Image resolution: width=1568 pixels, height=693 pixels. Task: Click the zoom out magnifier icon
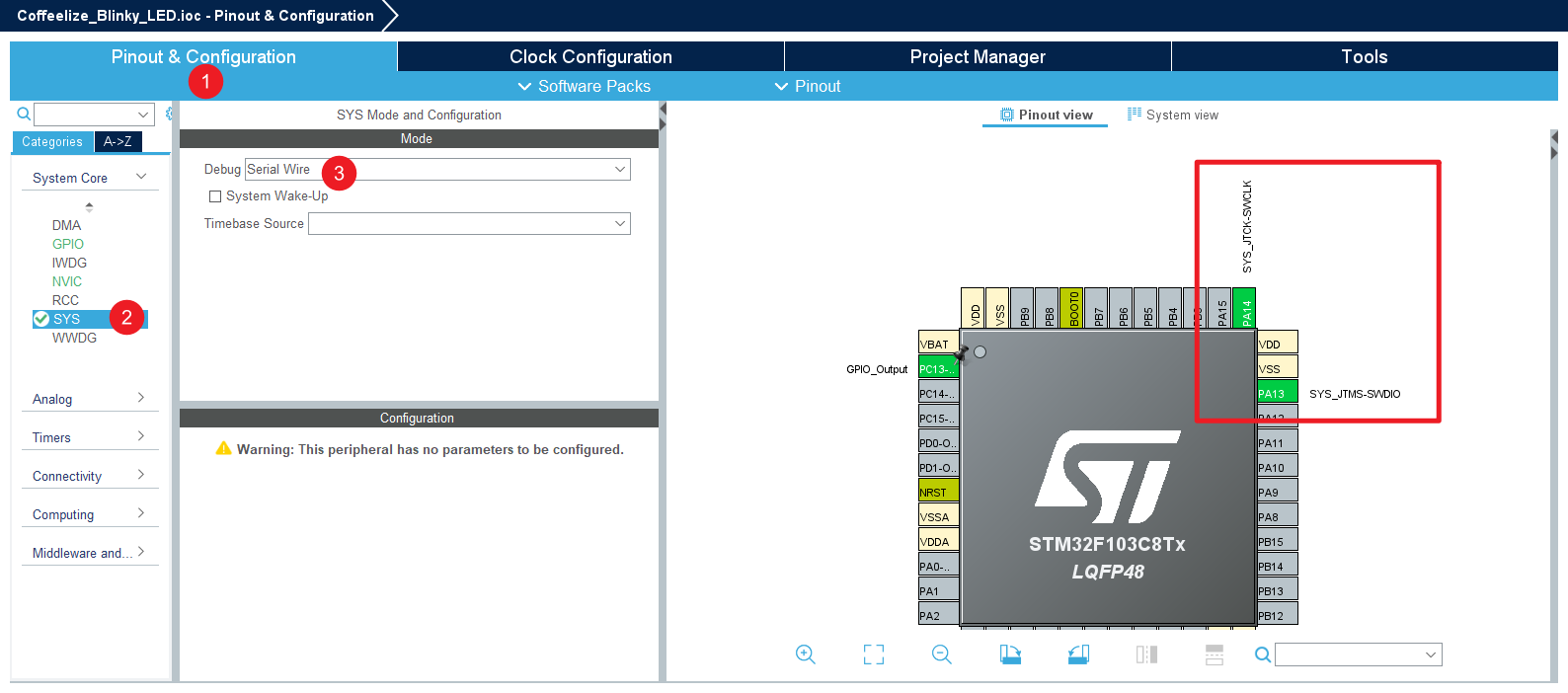pos(941,654)
